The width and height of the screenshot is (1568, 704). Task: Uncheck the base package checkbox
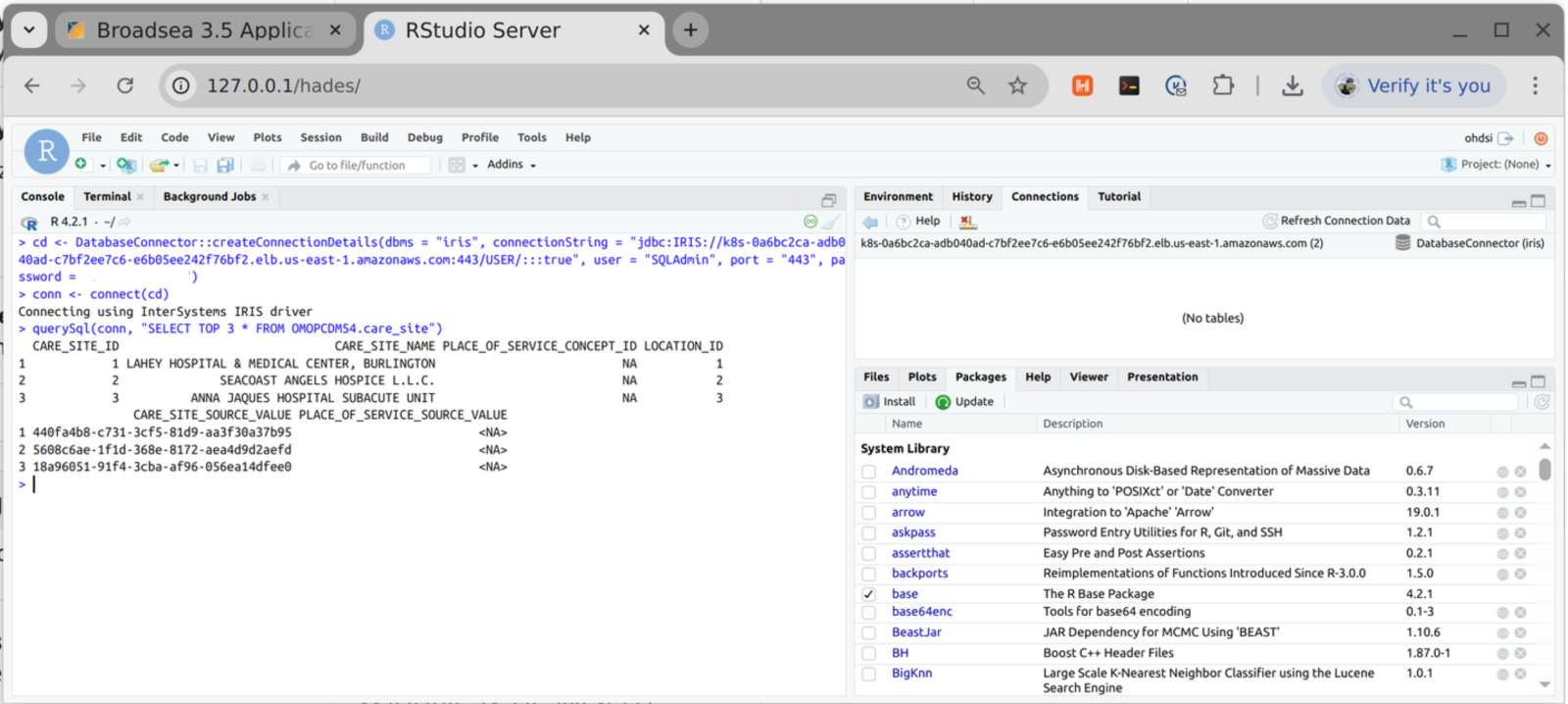tap(869, 594)
